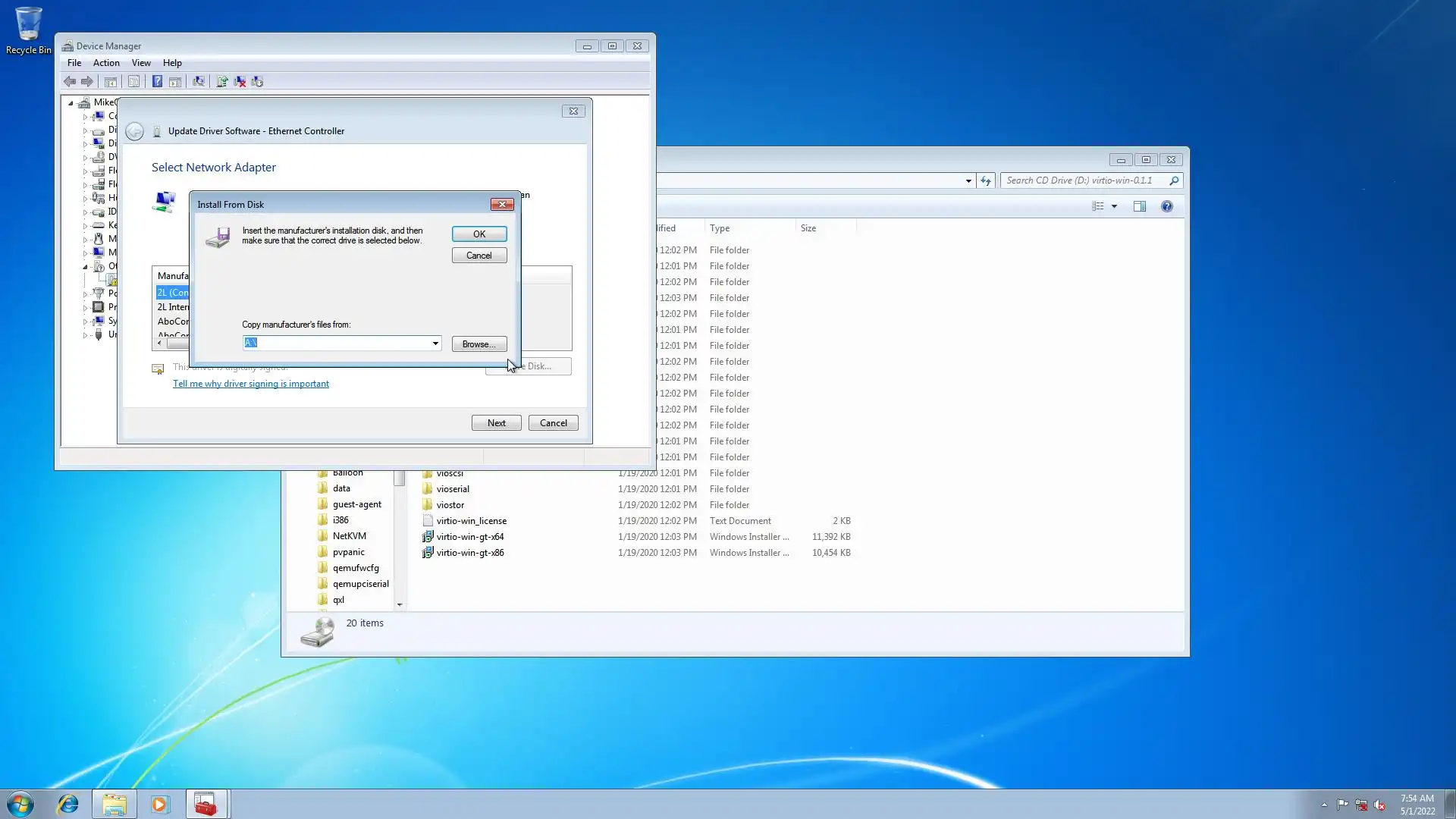Image resolution: width=1456 pixels, height=819 pixels.
Task: Select virtio-win-gt-x64 installer file
Action: (x=469, y=537)
